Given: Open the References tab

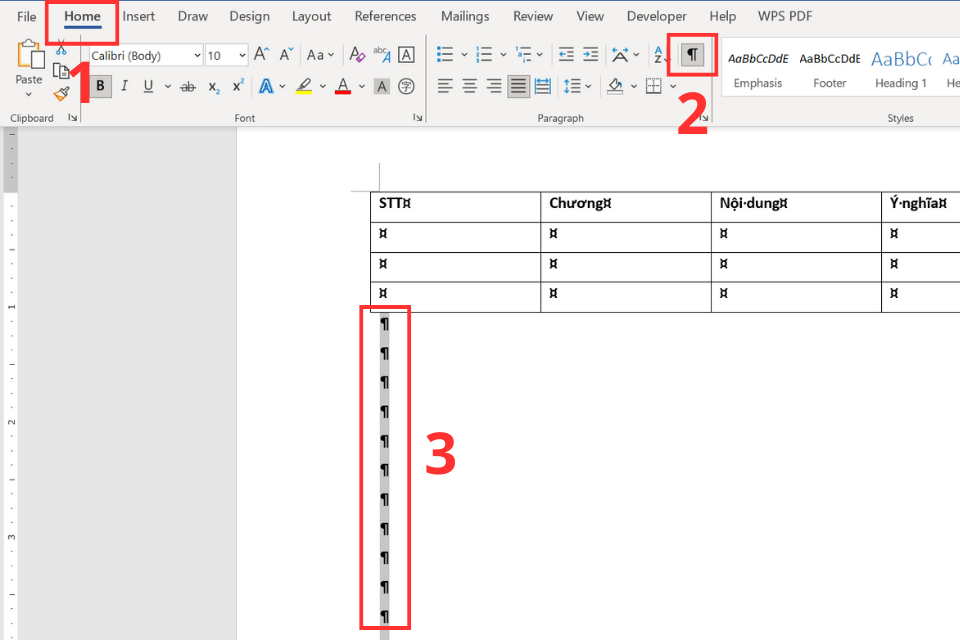Looking at the screenshot, I should (385, 17).
